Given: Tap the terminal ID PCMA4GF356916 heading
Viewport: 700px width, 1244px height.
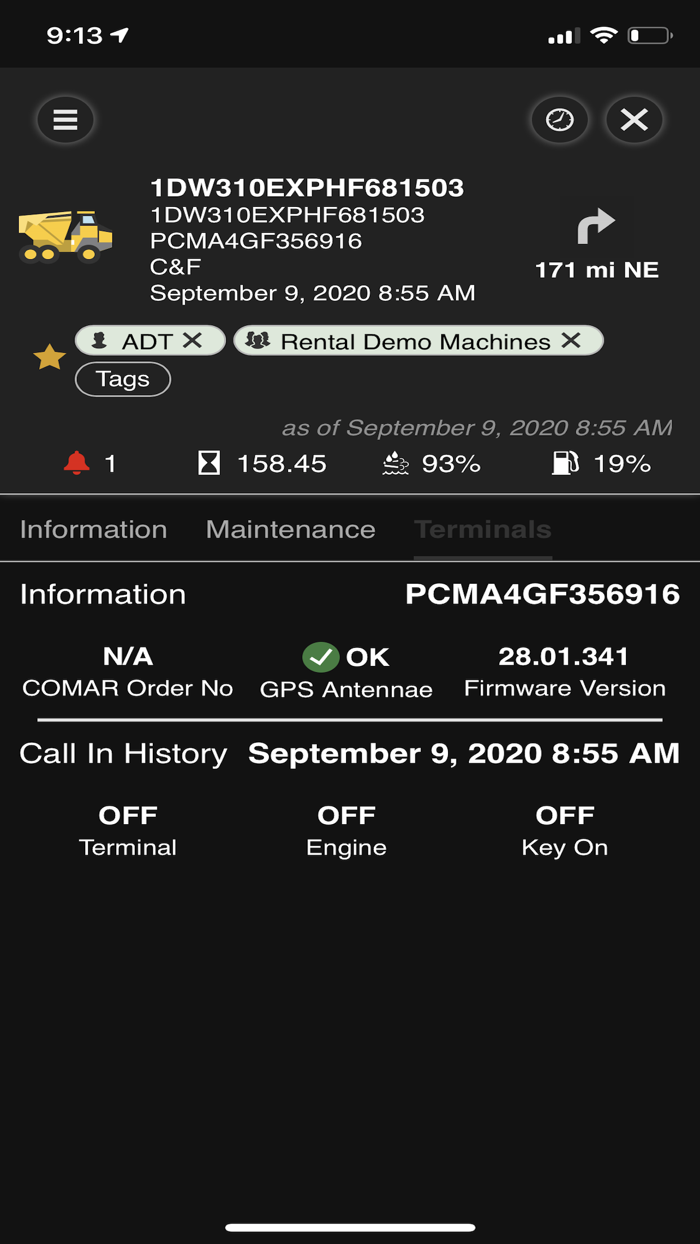Looking at the screenshot, I should 542,594.
